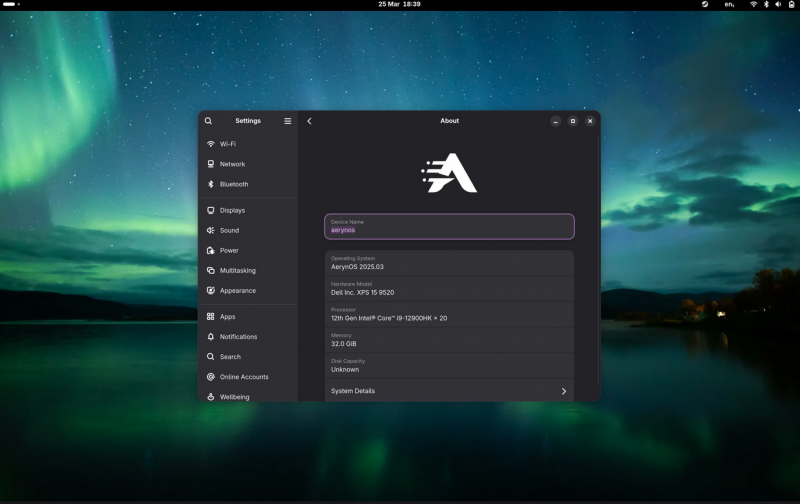Open the Notifications settings page
Screen dimensions: 800x504
(248, 337)
